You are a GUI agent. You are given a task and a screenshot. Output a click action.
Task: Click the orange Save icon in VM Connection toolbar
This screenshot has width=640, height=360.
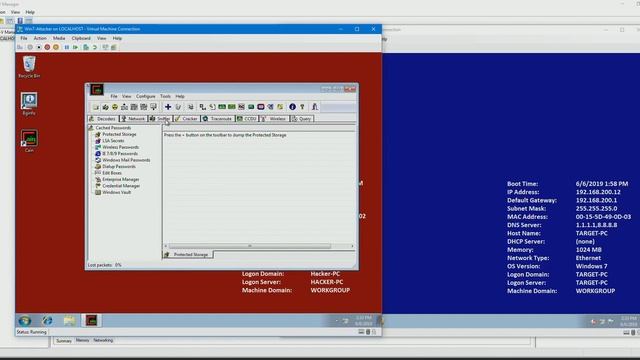tap(56, 47)
